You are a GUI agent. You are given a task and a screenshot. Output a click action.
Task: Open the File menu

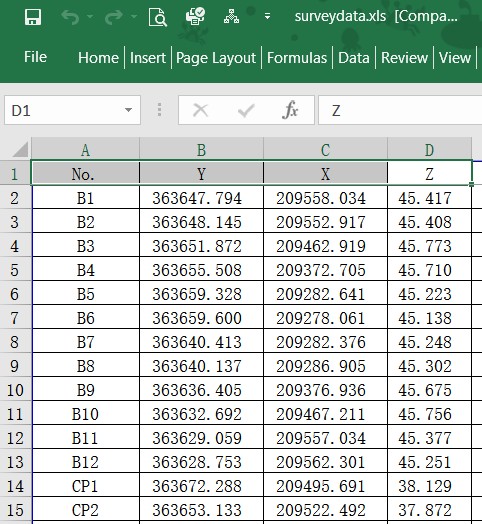[35, 57]
